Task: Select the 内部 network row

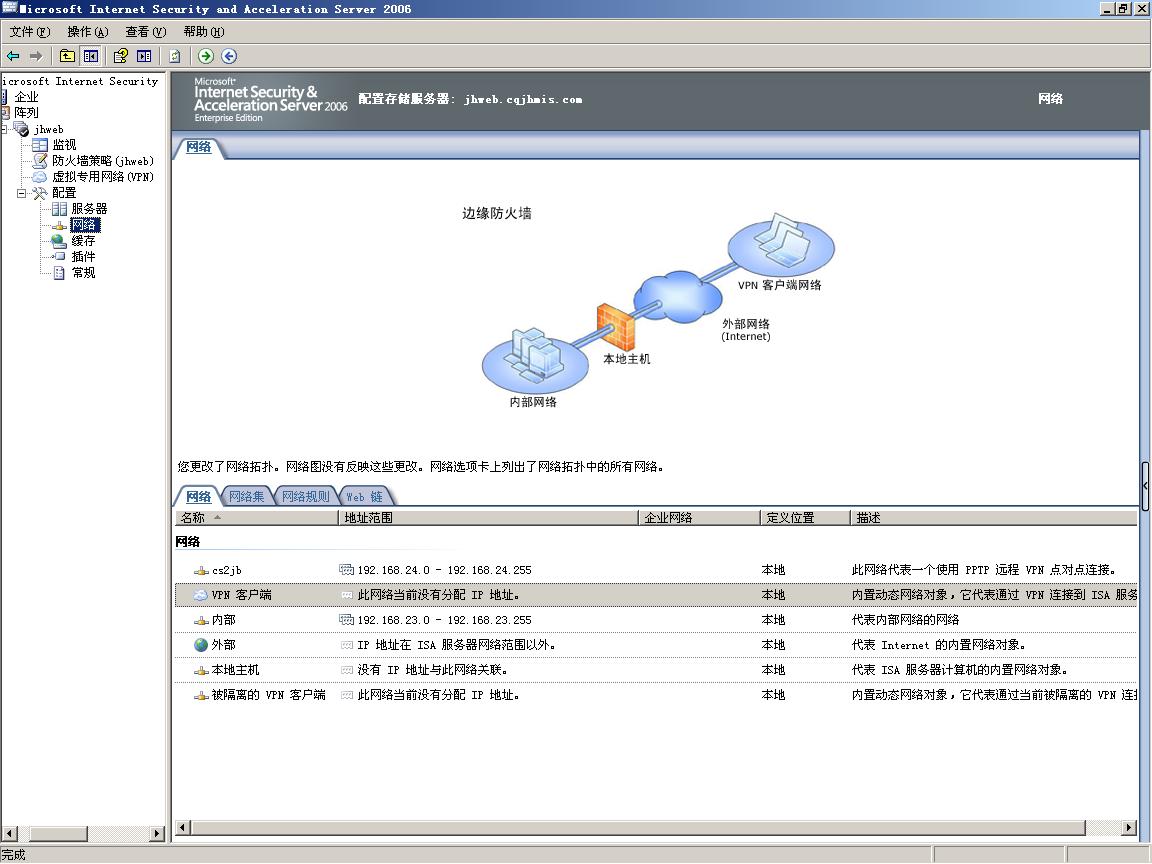Action: pos(655,620)
